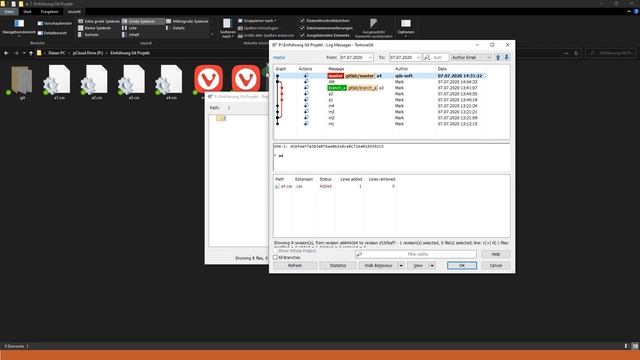Screen dimensions: 640x360
Task: Open the Optionen dropdown in the ribbon
Action: pyautogui.click(x=406, y=29)
